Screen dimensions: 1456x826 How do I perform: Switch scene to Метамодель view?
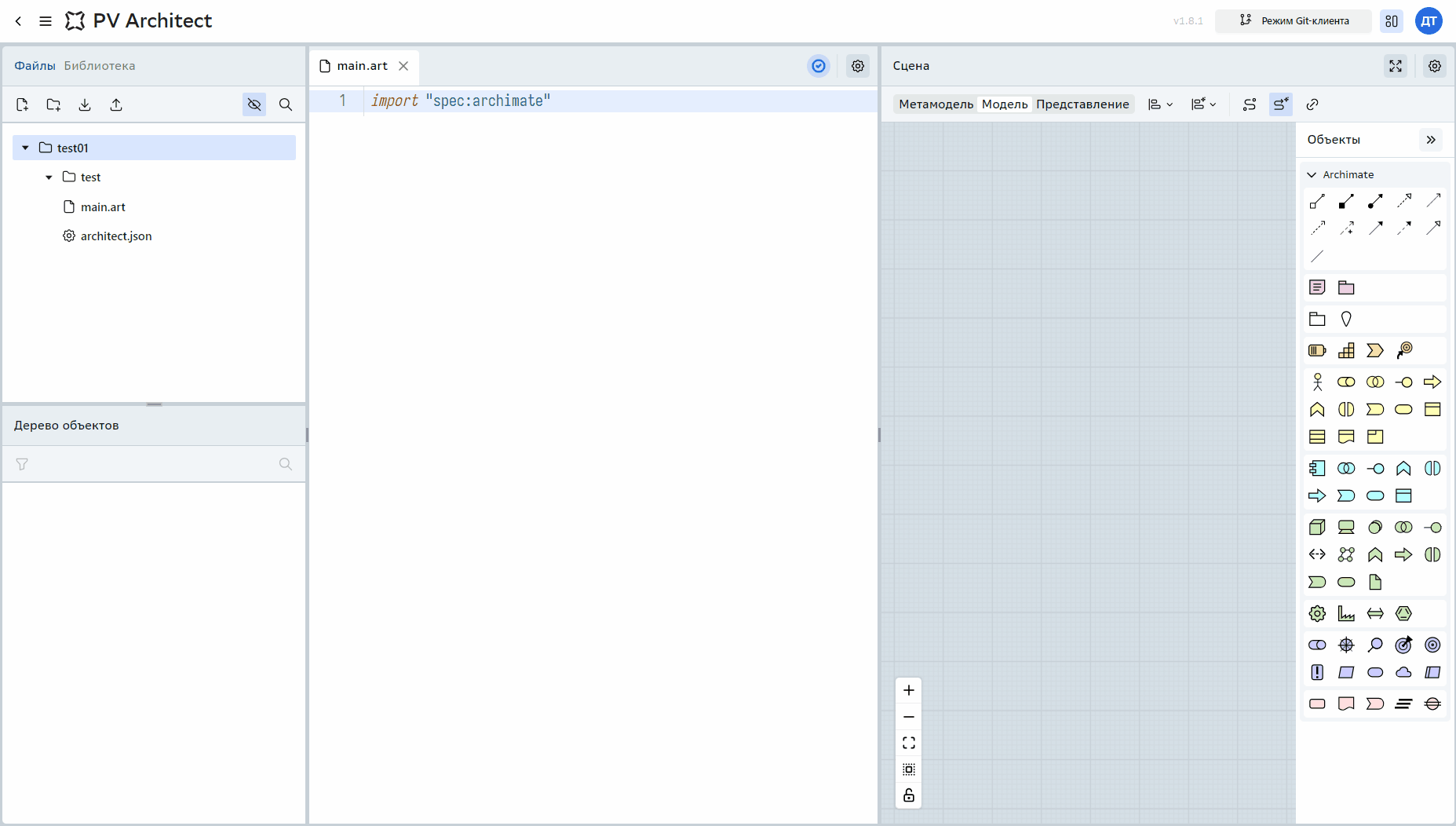pos(936,104)
